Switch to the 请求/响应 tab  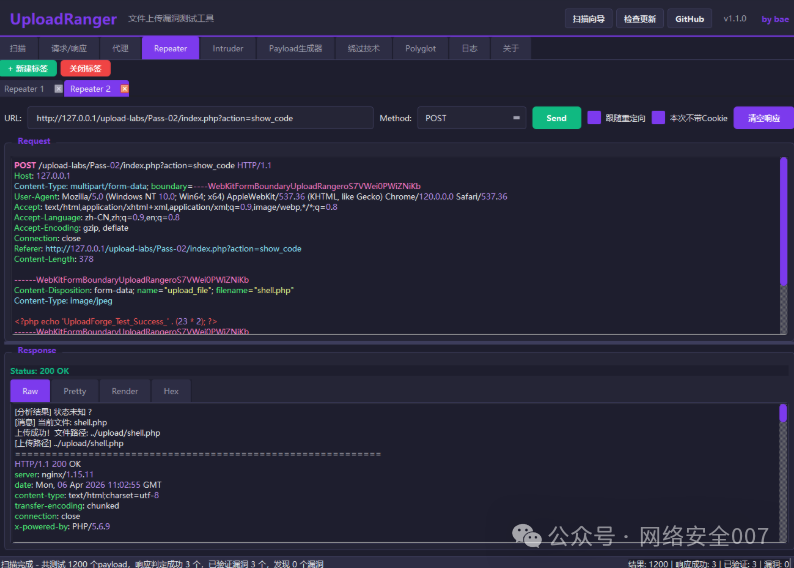point(69,48)
